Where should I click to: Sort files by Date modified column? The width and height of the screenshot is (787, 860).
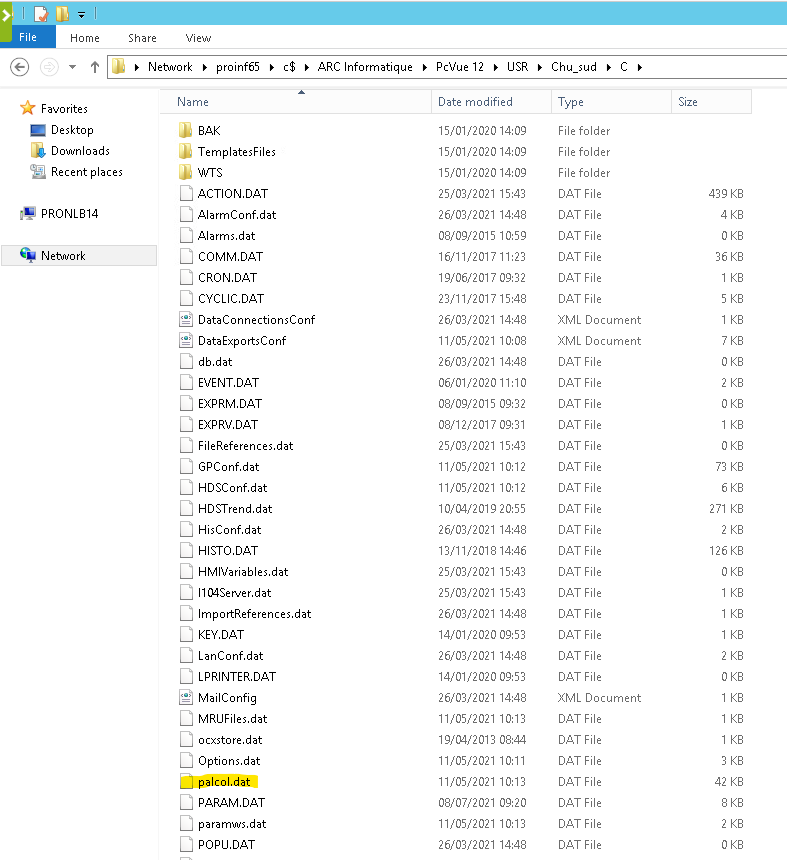coord(475,102)
